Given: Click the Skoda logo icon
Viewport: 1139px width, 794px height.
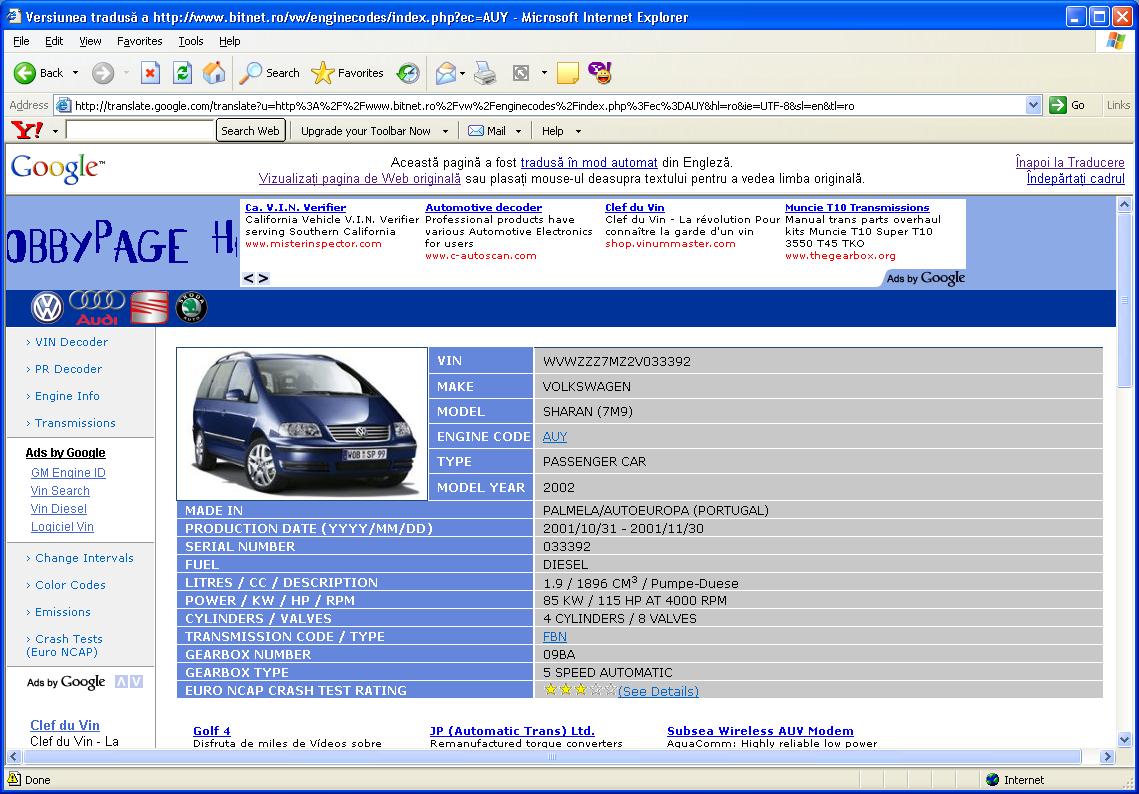Looking at the screenshot, I should (192, 308).
